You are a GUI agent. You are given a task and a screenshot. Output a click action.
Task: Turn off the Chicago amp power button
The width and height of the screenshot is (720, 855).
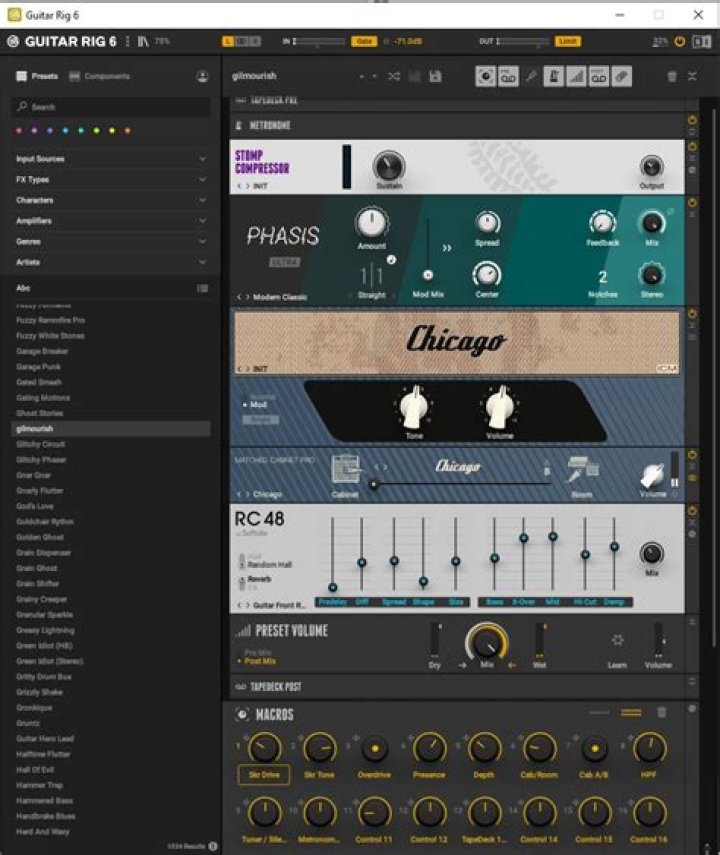tap(692, 314)
